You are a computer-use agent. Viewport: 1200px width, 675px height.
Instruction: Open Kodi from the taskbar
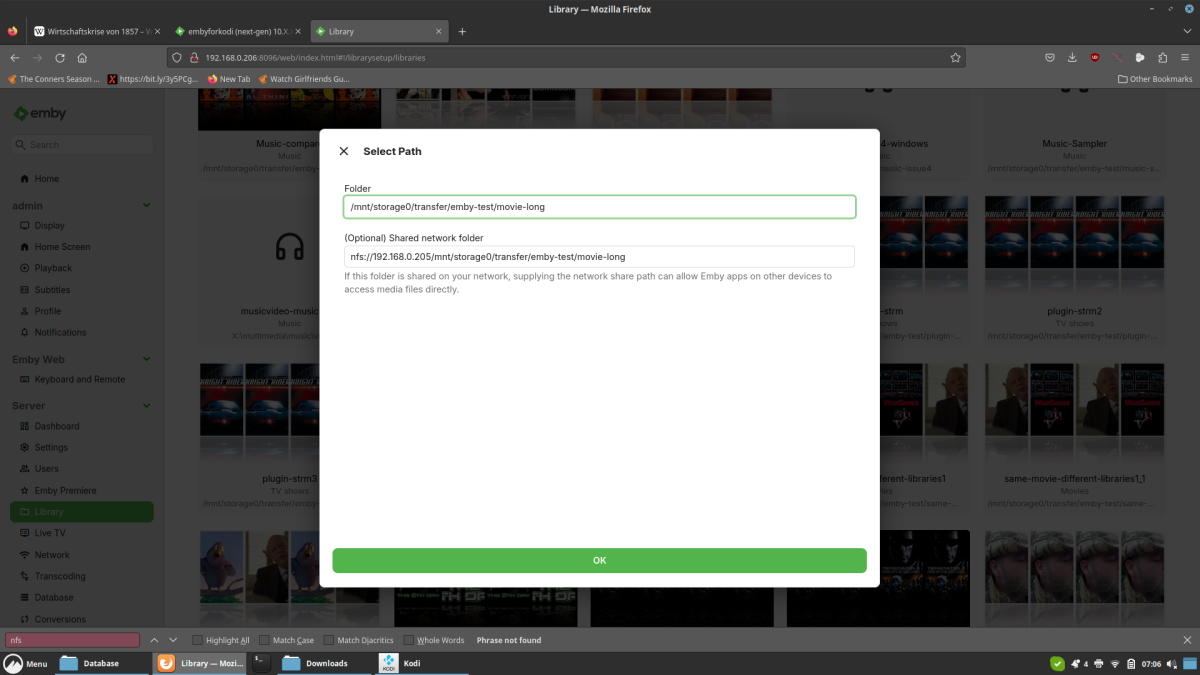point(402,663)
